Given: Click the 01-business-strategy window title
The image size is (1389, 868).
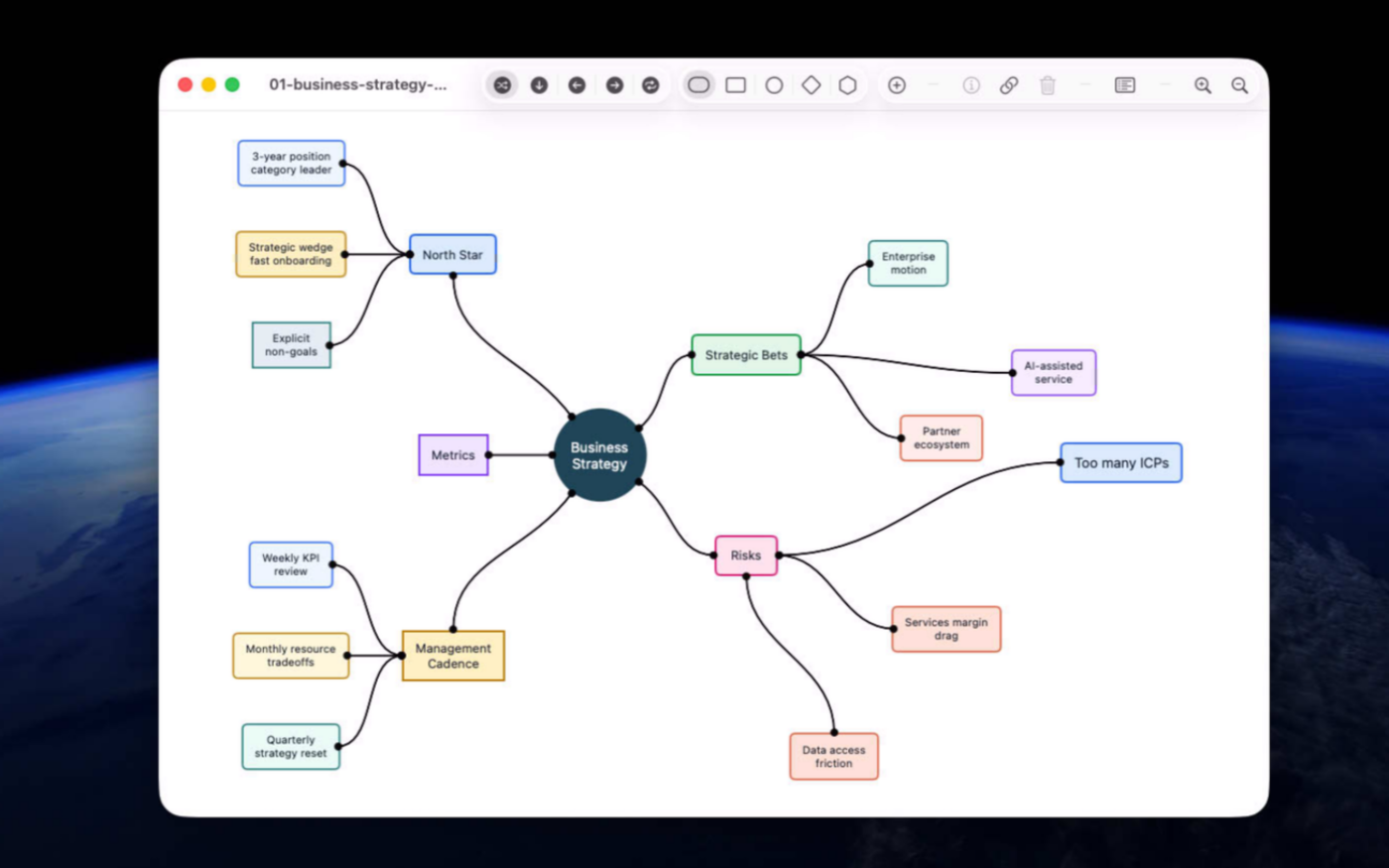Looking at the screenshot, I should [358, 85].
